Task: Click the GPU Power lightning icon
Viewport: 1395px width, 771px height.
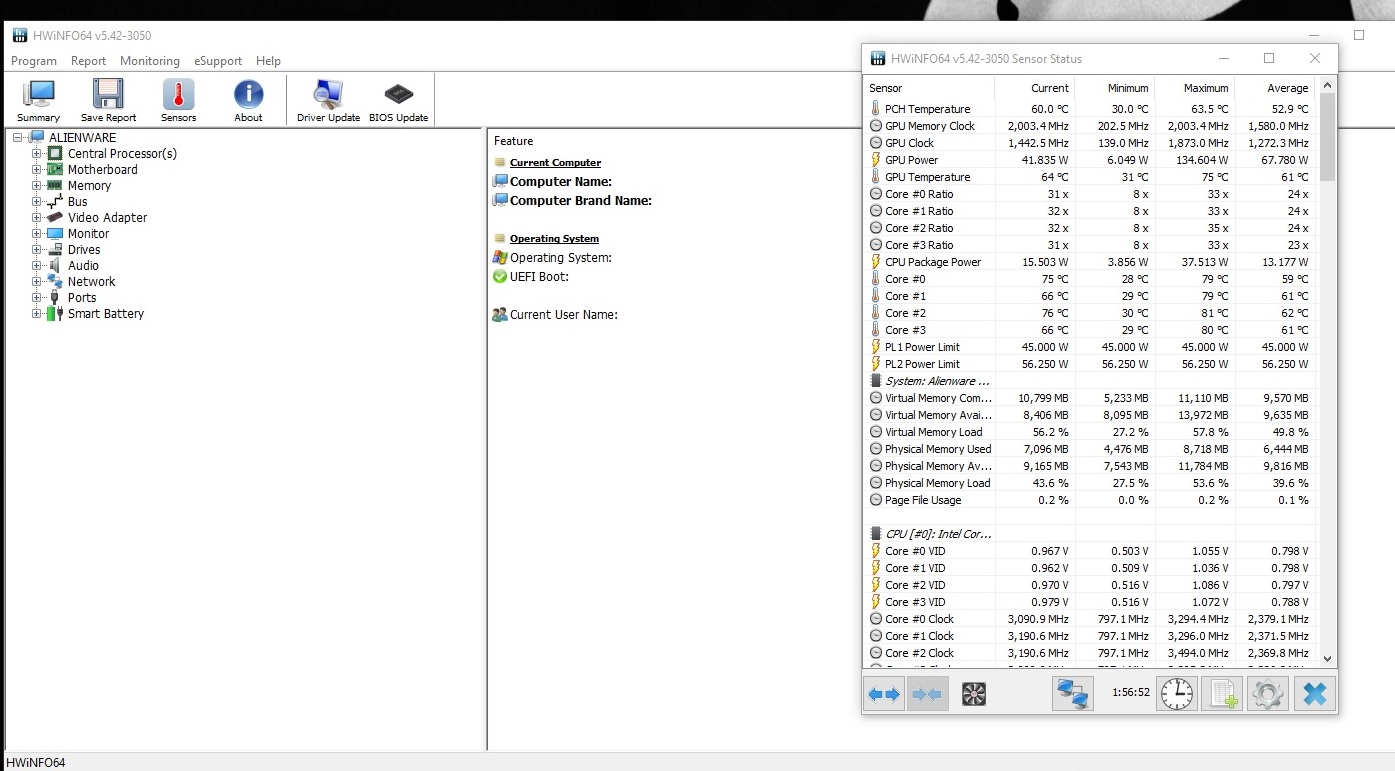Action: pyautogui.click(x=876, y=160)
